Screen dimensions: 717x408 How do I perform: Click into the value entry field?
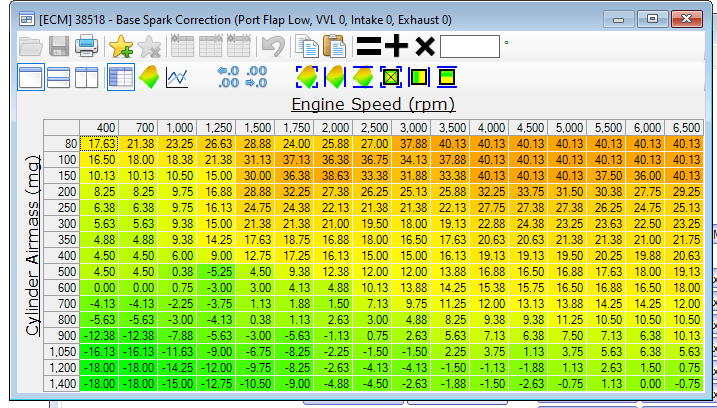469,46
